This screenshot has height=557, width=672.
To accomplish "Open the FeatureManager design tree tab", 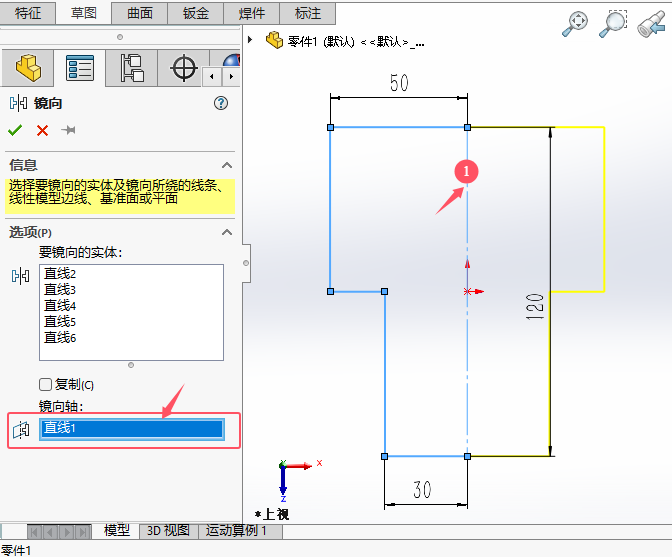I will point(28,68).
